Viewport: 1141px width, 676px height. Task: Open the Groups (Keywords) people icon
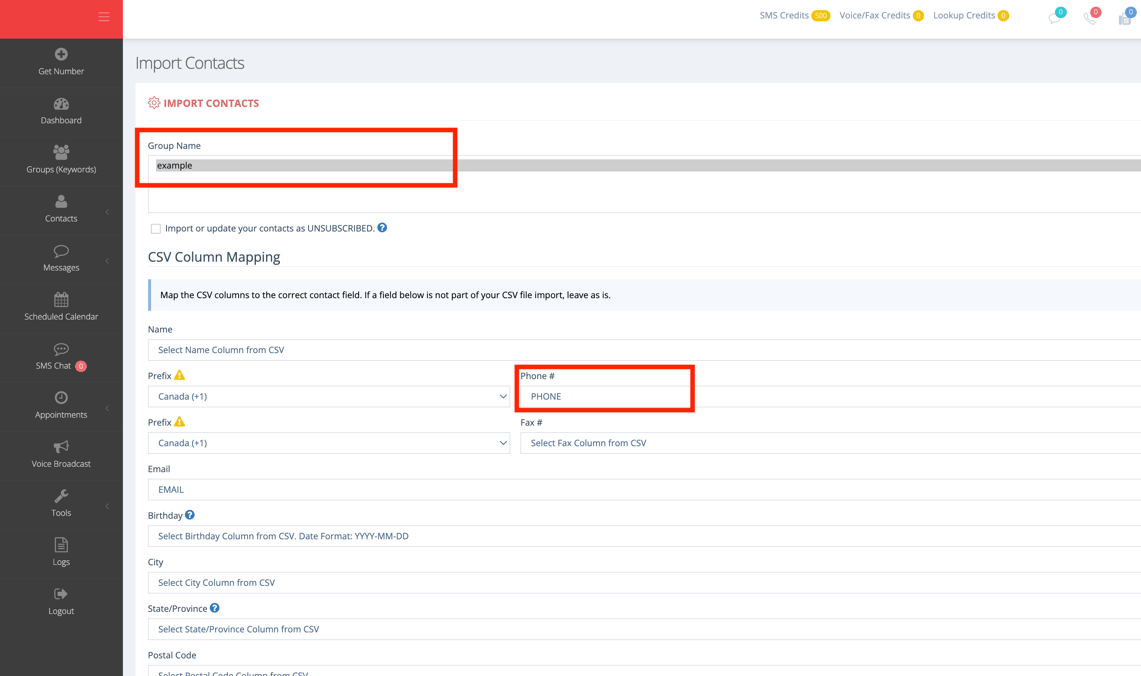61,151
